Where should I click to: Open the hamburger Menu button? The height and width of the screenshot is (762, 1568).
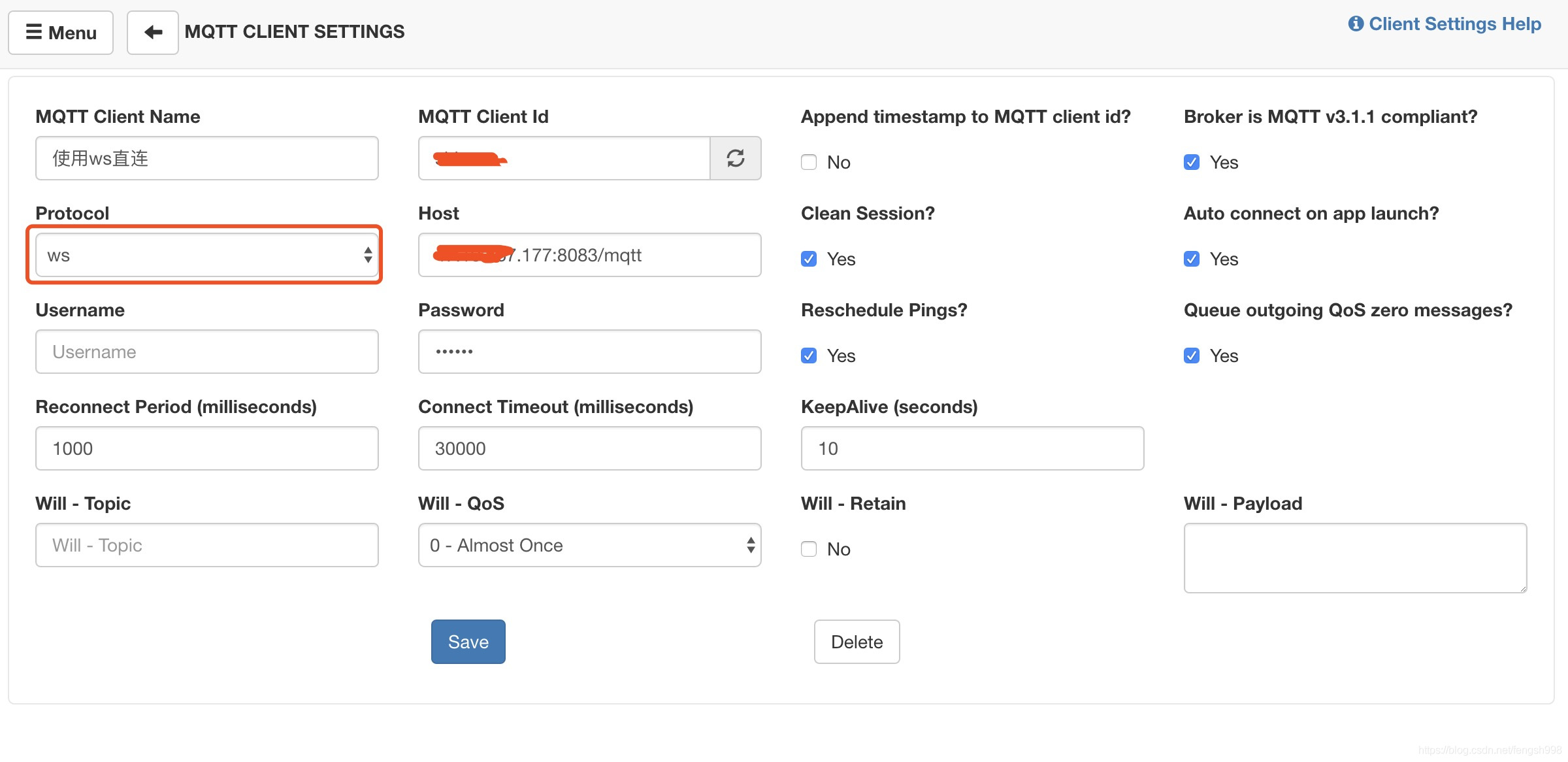[x=61, y=32]
